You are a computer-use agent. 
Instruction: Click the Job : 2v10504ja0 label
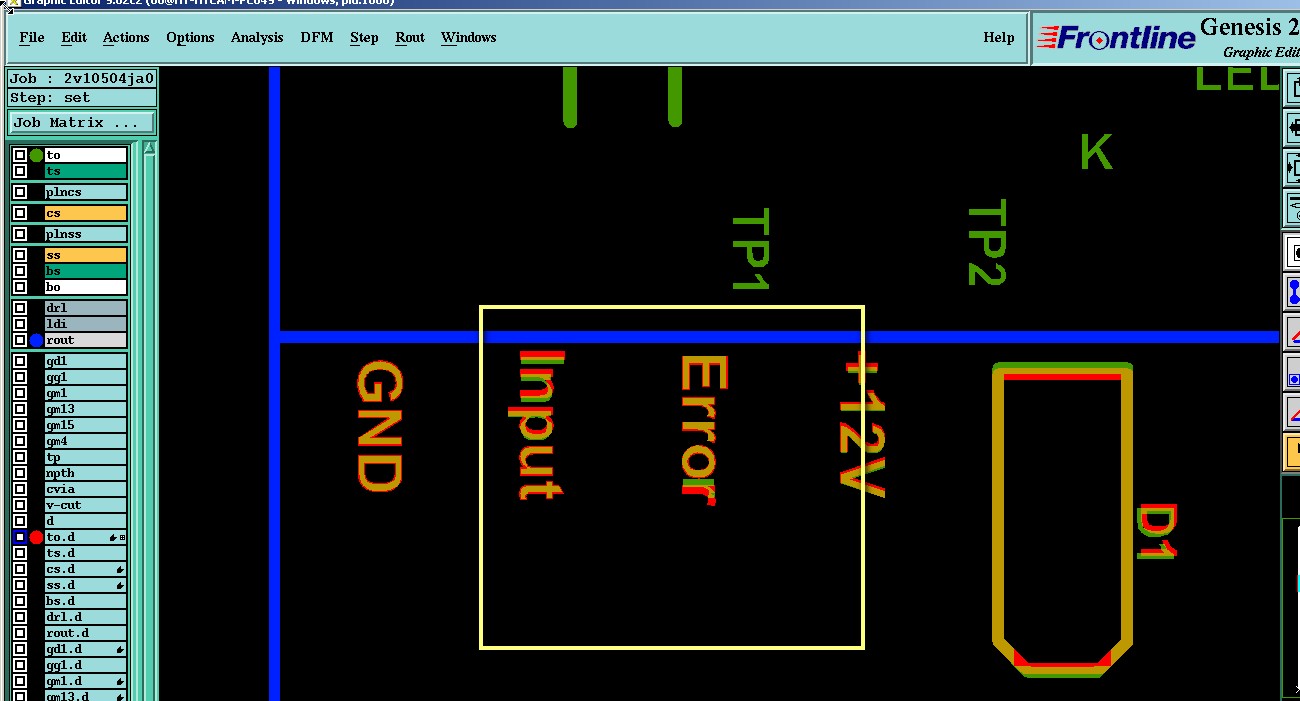[82, 78]
